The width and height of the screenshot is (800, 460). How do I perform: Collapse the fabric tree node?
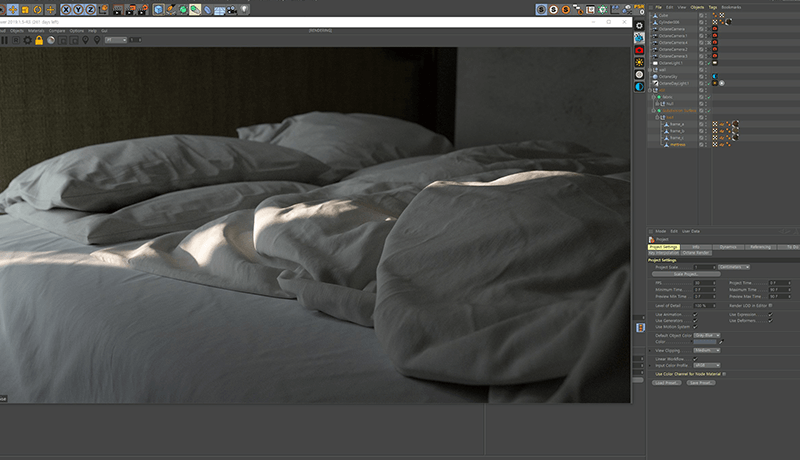[x=654, y=97]
